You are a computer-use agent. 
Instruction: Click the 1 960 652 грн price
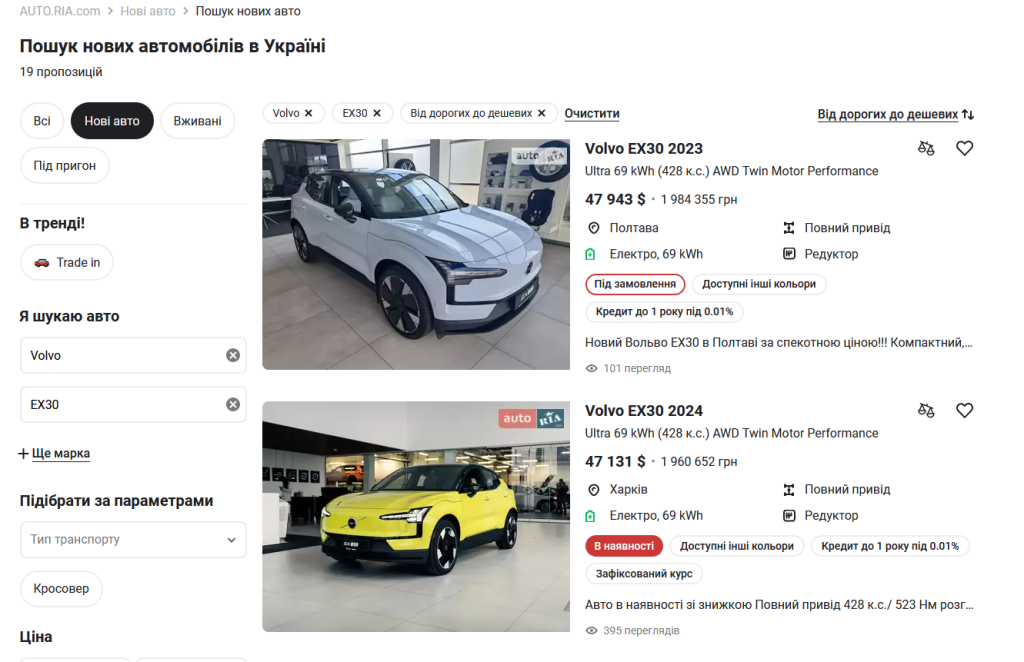tap(699, 462)
